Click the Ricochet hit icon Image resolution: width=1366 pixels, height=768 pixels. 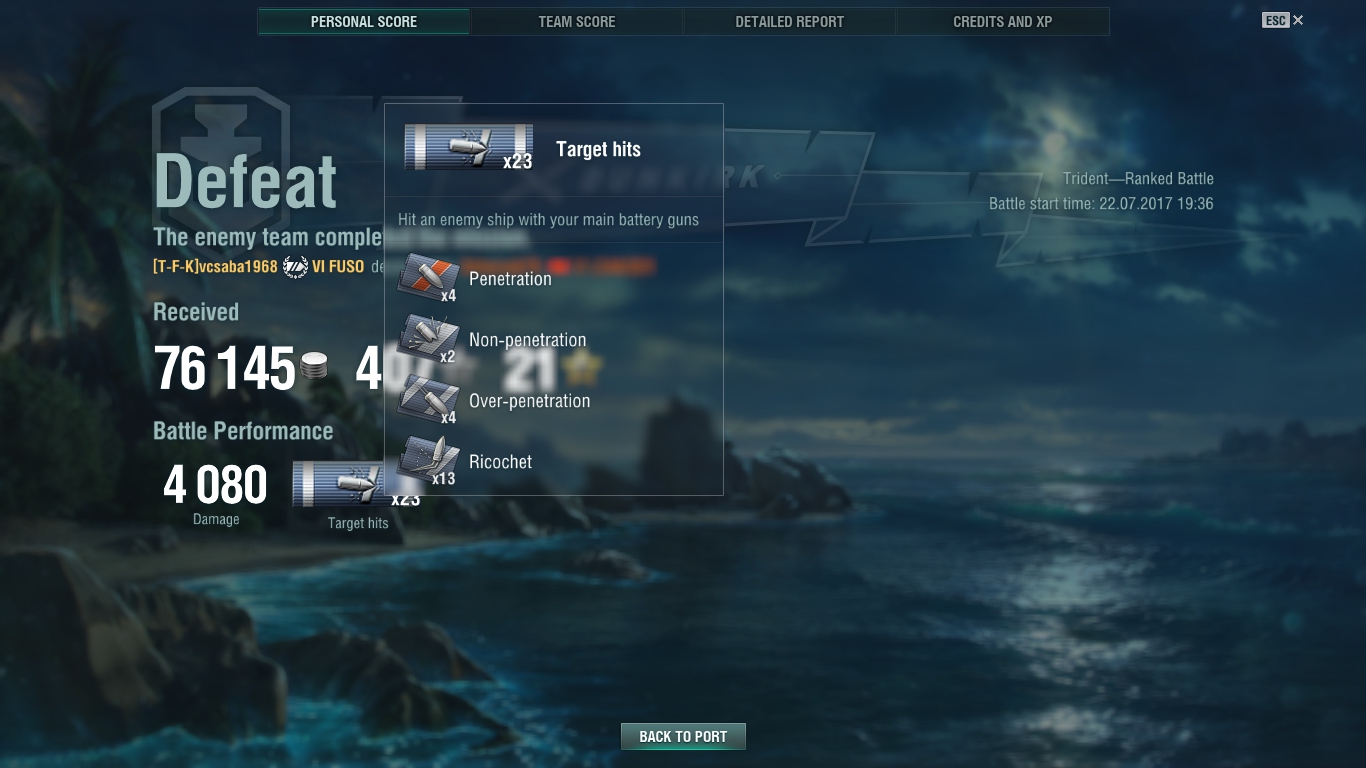(x=428, y=461)
